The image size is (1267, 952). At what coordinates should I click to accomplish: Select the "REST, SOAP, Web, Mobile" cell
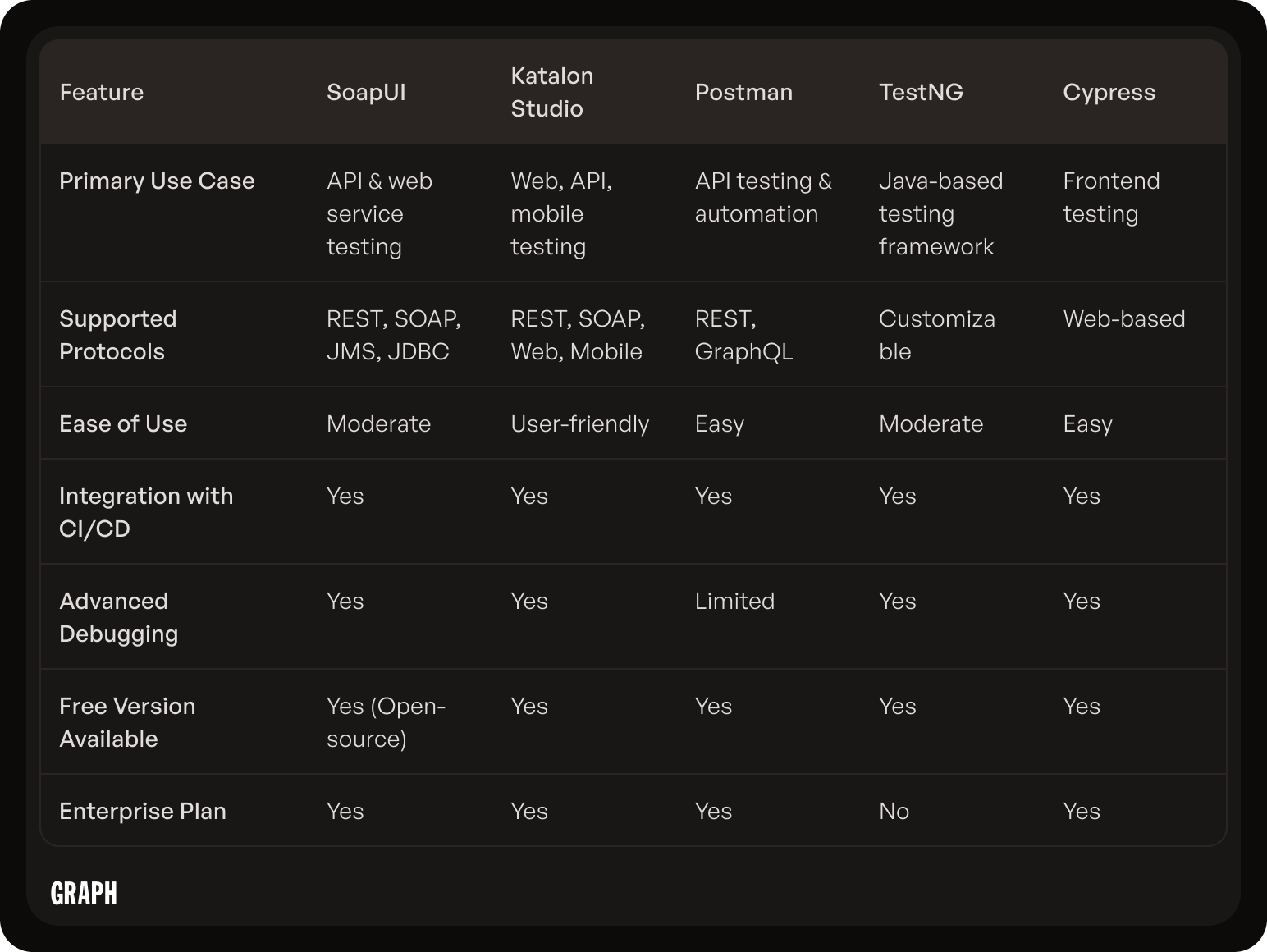(578, 335)
